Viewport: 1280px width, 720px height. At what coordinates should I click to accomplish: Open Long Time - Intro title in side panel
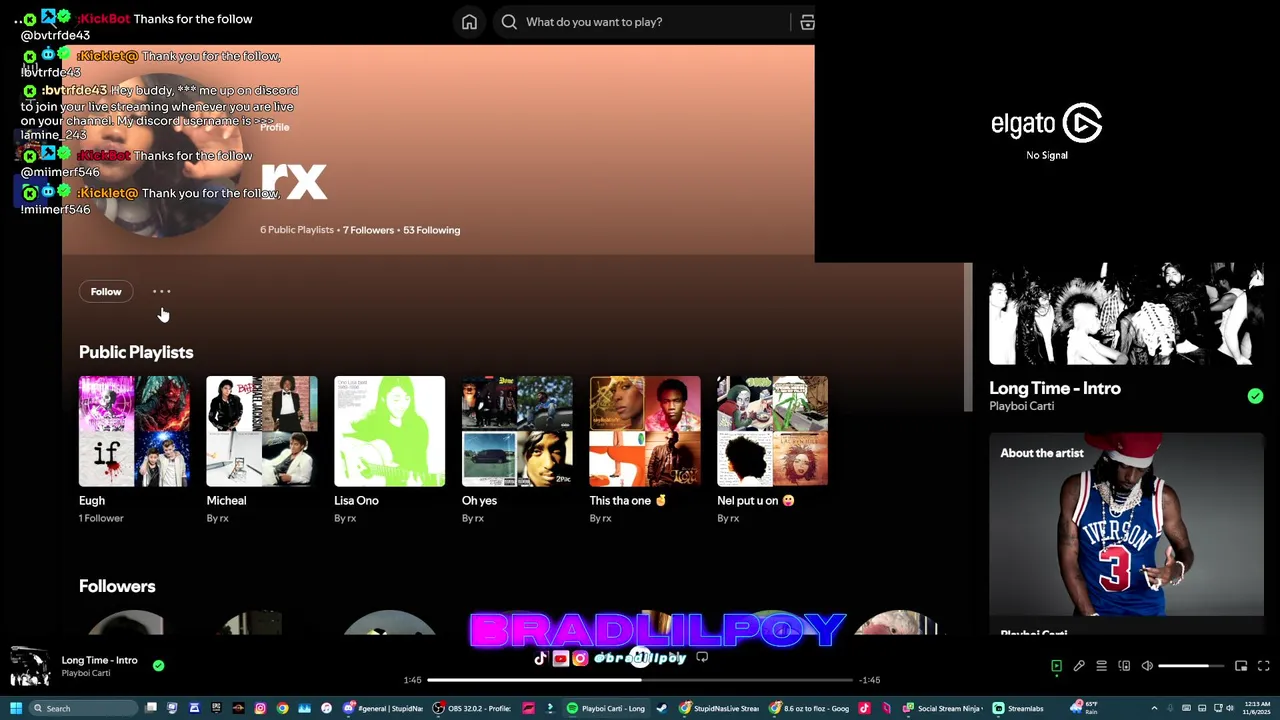tap(1055, 388)
